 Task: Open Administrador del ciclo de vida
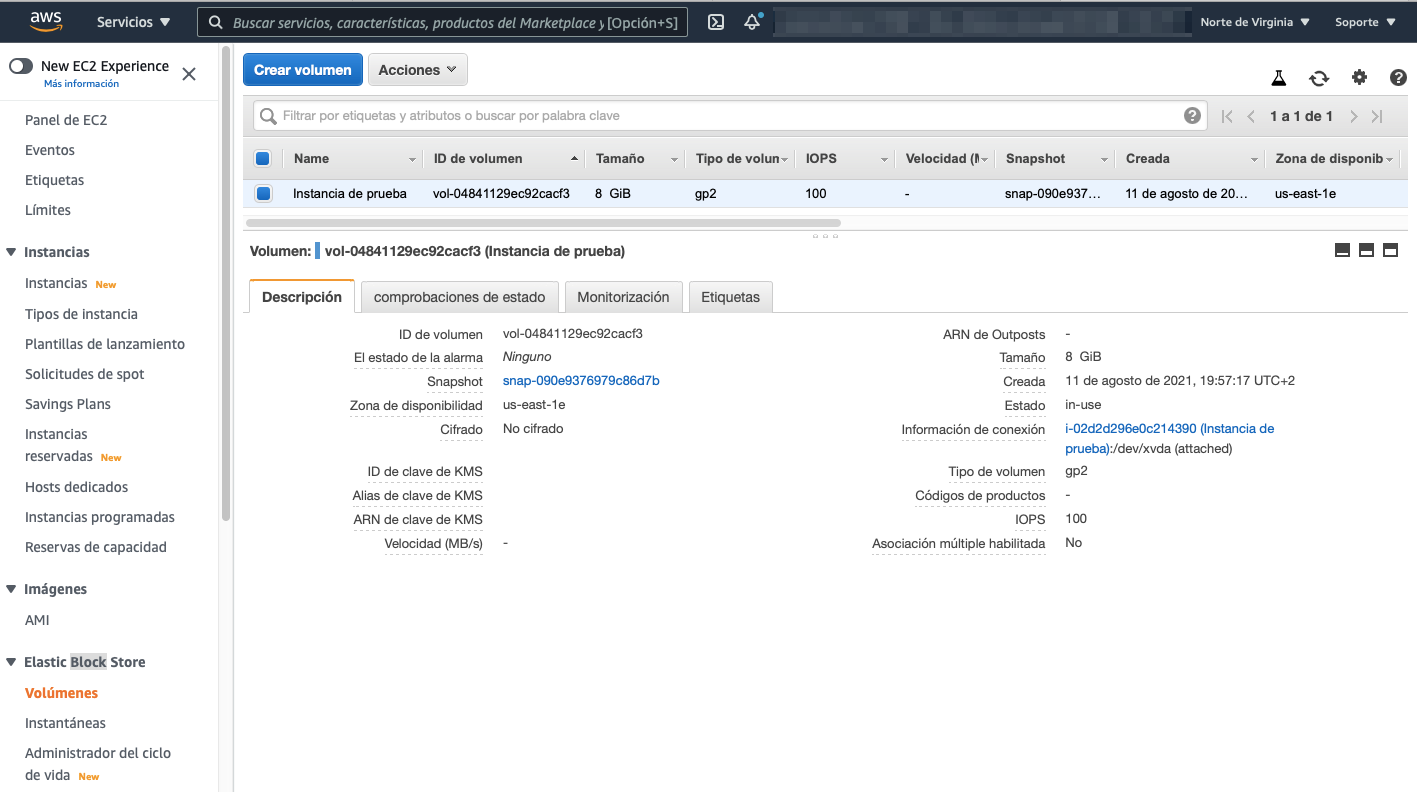pyautogui.click(x=98, y=763)
